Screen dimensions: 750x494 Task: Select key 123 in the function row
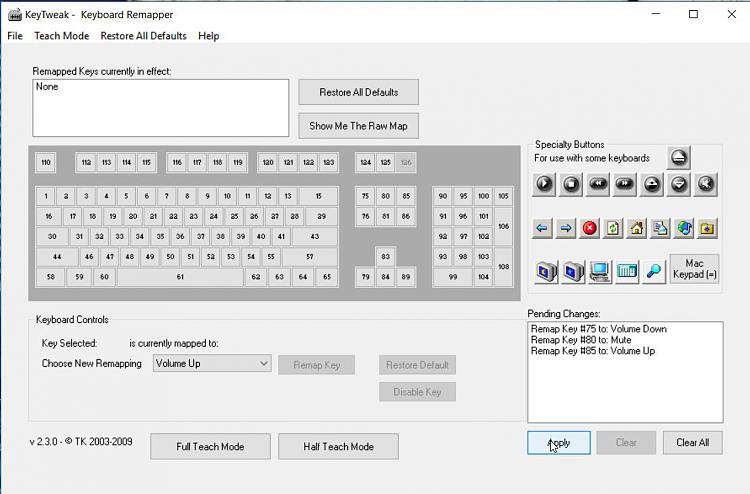tap(329, 163)
